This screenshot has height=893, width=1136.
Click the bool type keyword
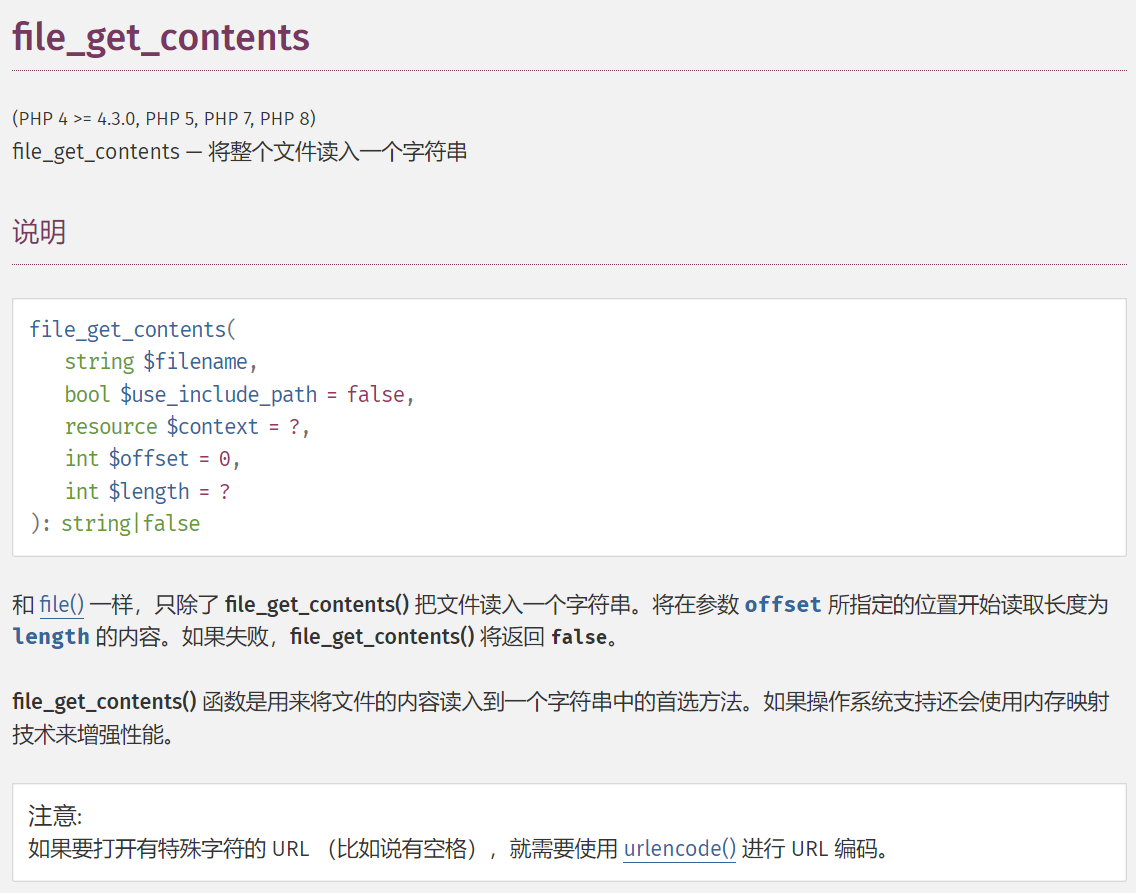point(87,395)
